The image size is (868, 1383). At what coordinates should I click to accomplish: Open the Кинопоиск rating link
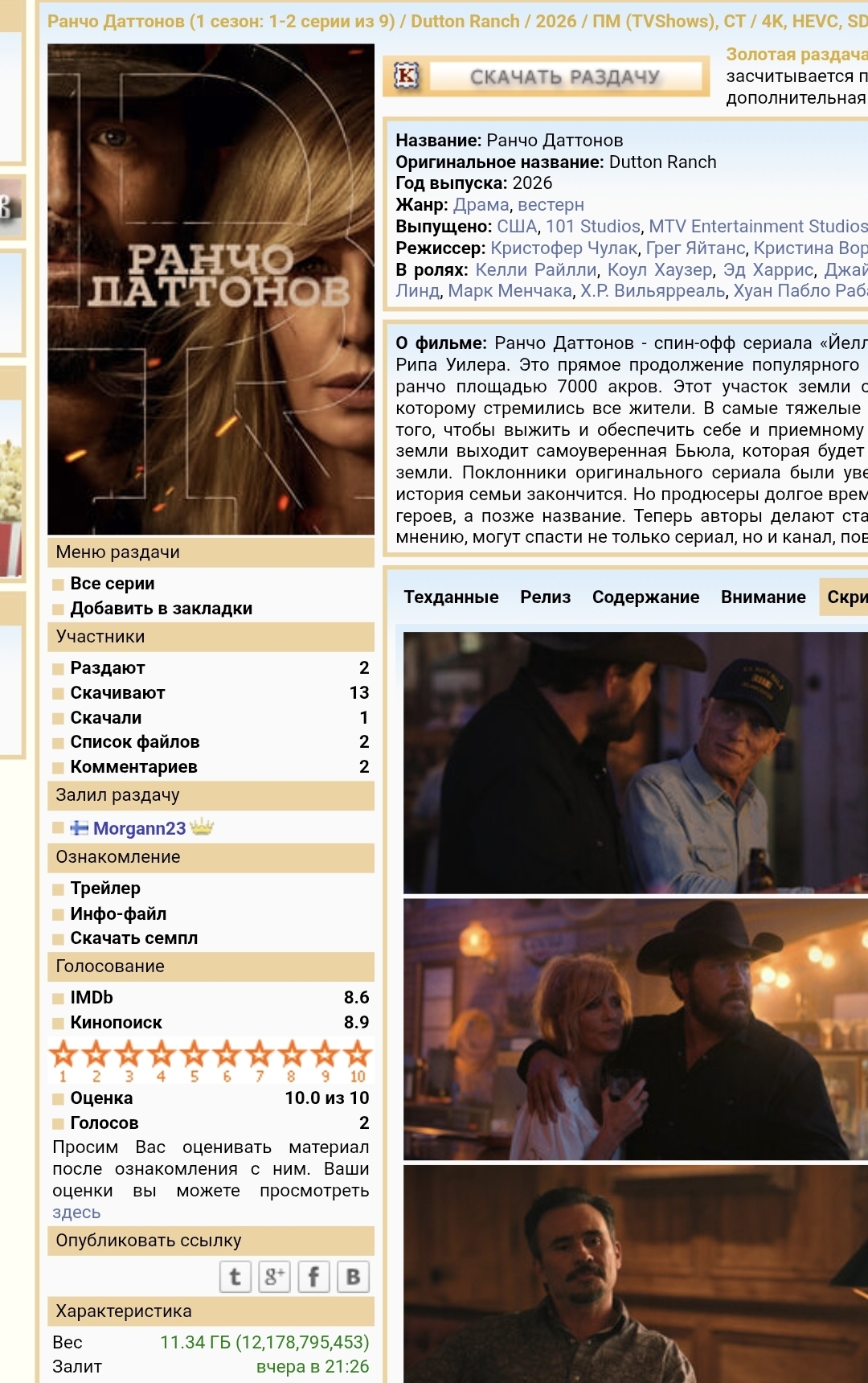[116, 1023]
